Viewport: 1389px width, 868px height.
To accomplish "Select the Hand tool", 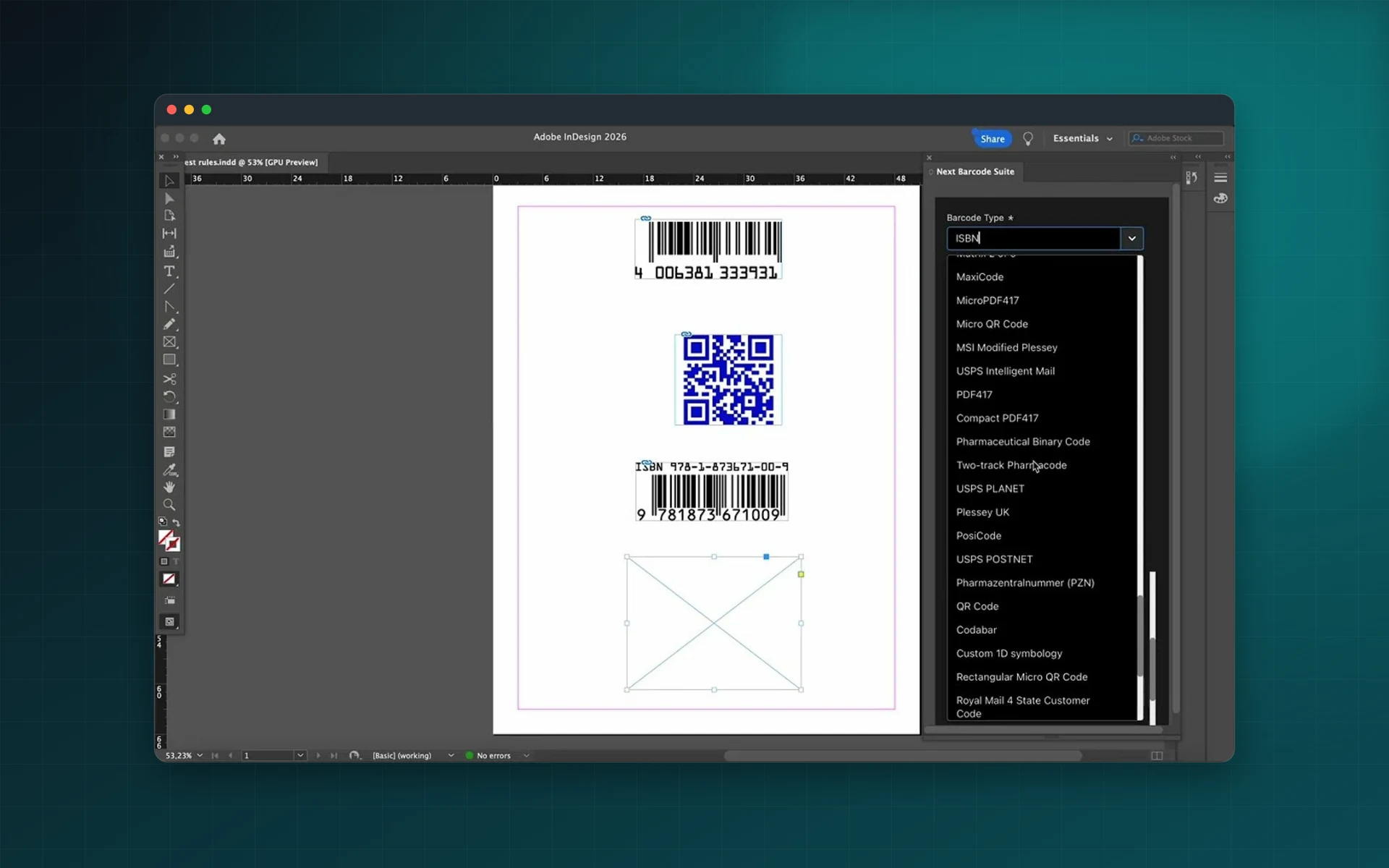I will tap(169, 488).
